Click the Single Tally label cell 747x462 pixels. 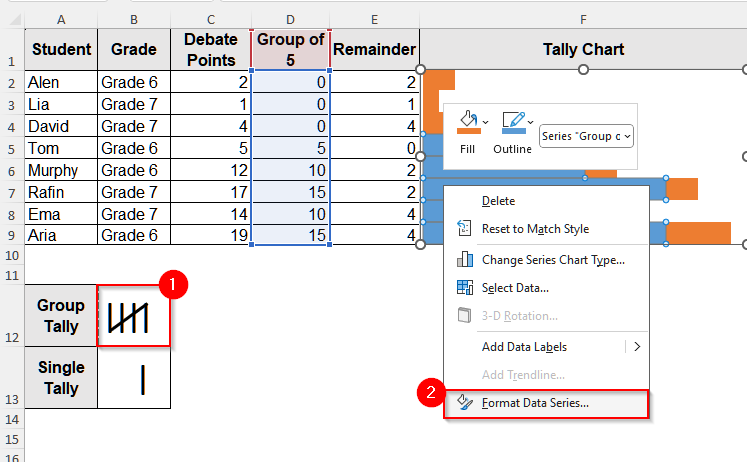(61, 378)
